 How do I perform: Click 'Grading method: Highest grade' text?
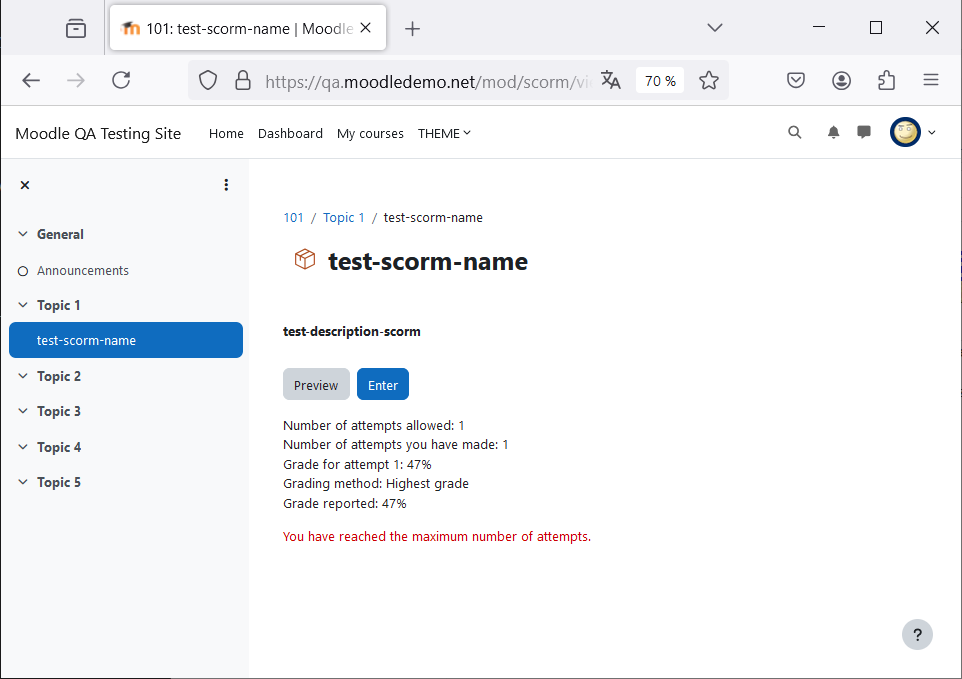[375, 484]
